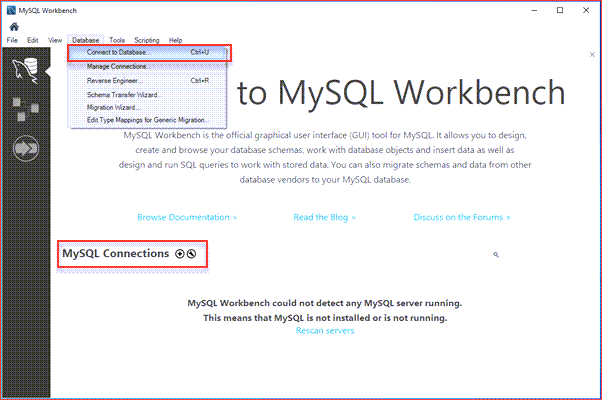
Task: Choose Reverse Engineer menu entry
Action: coord(115,80)
